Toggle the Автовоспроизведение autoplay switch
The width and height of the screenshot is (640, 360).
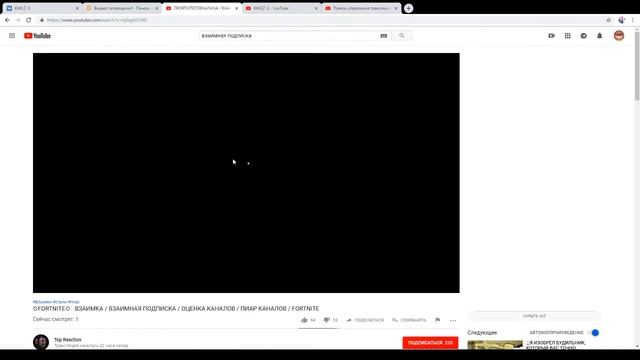594,333
